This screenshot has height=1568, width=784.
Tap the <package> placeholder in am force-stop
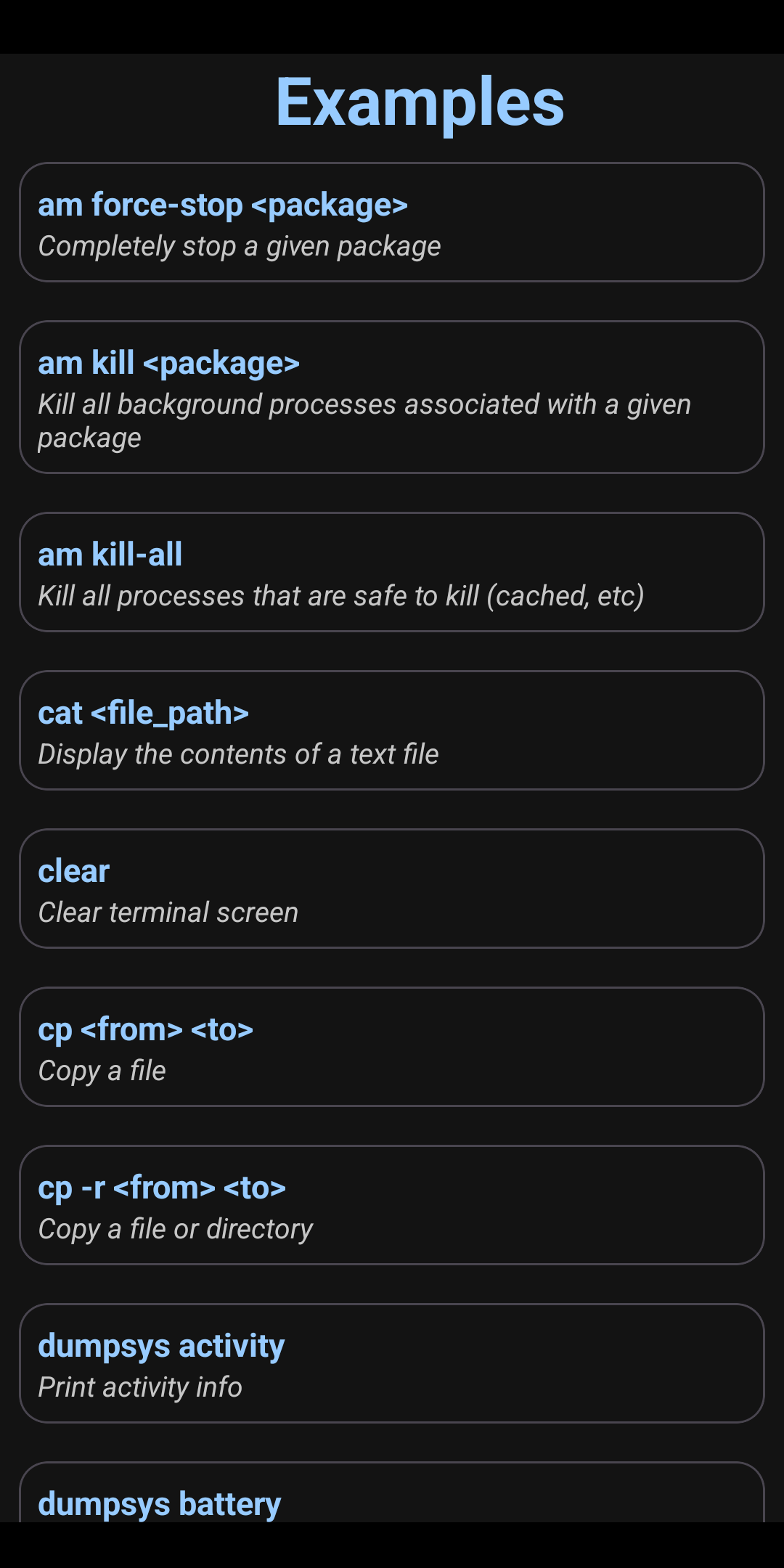pyautogui.click(x=330, y=205)
